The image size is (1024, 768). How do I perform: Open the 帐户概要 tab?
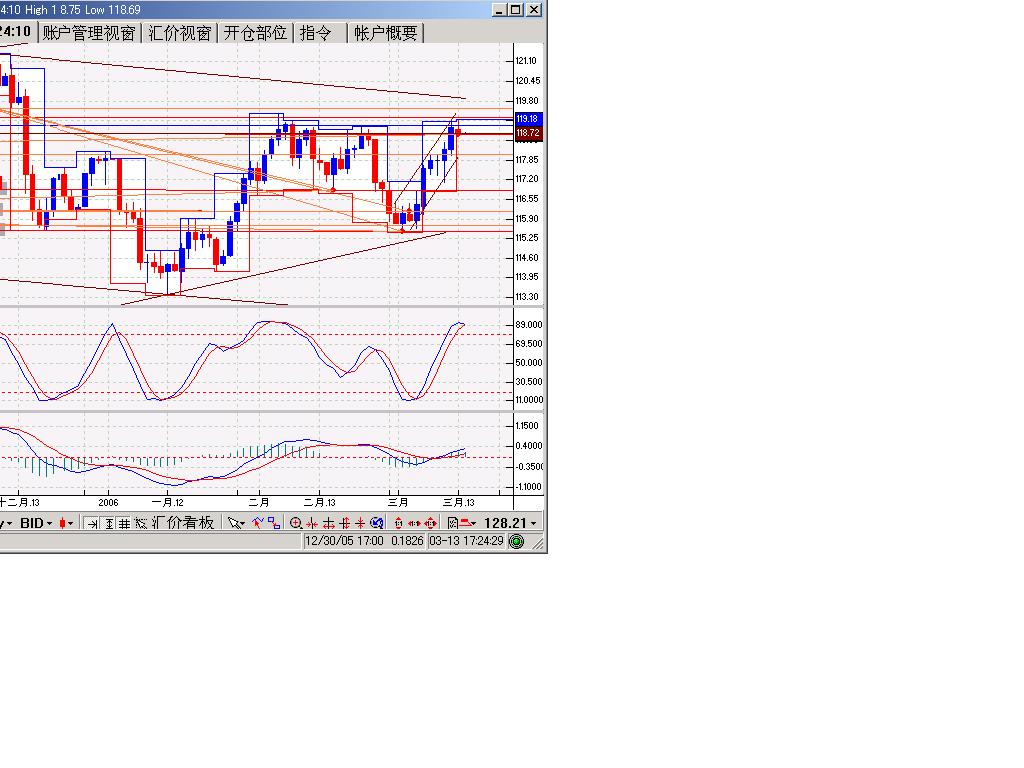tap(386, 33)
